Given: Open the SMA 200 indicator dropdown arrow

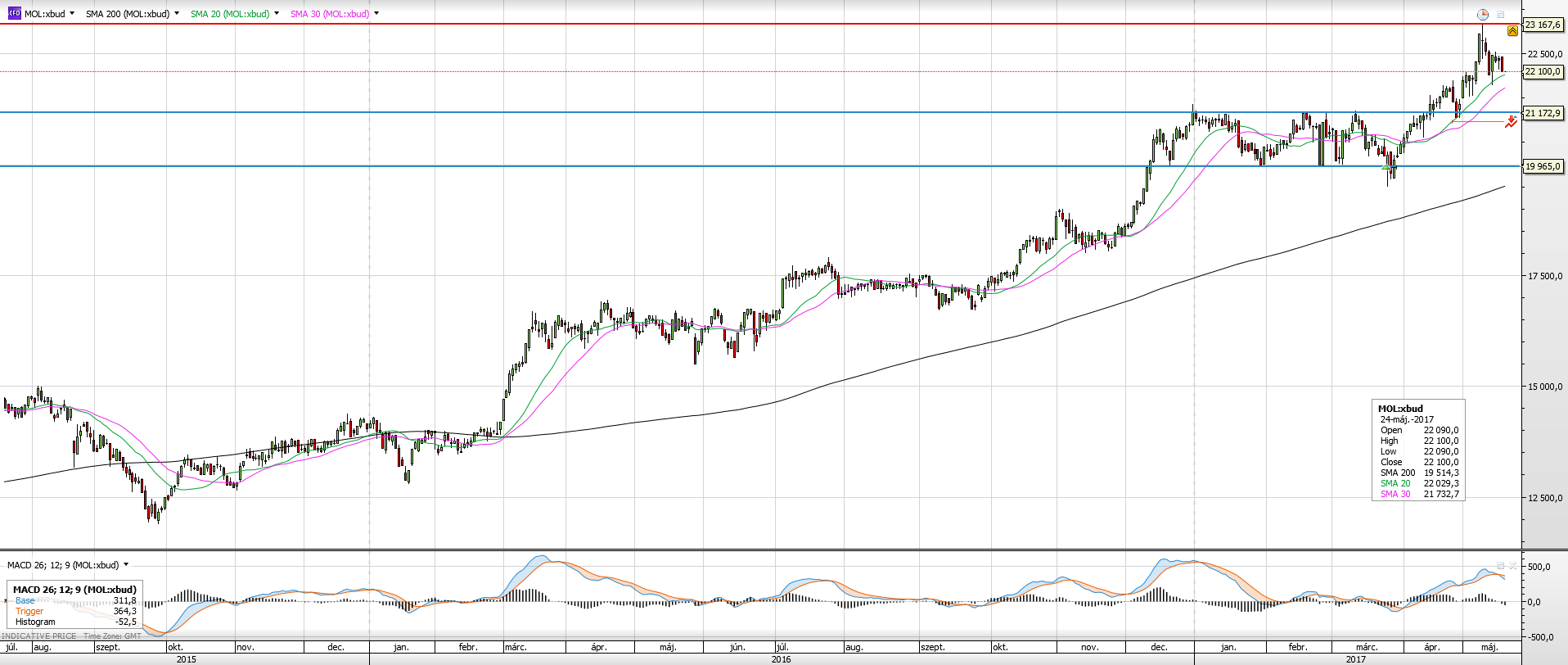Looking at the screenshot, I should pos(177,13).
